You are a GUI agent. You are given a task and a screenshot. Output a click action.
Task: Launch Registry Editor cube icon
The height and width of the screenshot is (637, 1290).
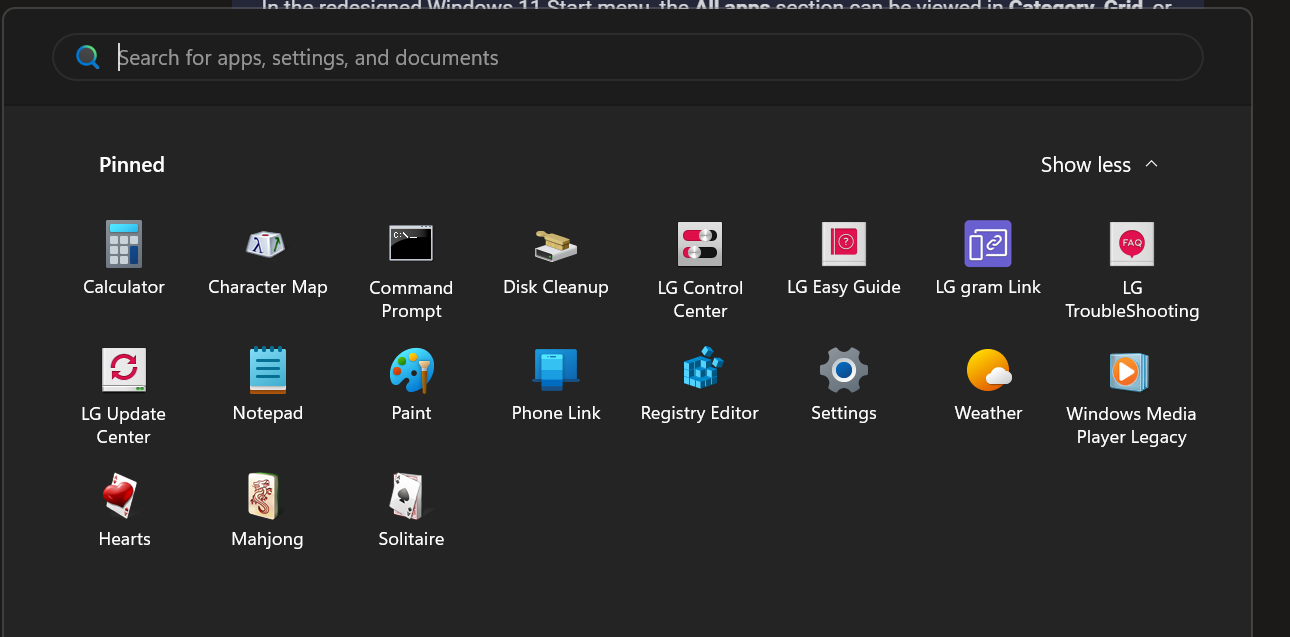tap(702, 369)
